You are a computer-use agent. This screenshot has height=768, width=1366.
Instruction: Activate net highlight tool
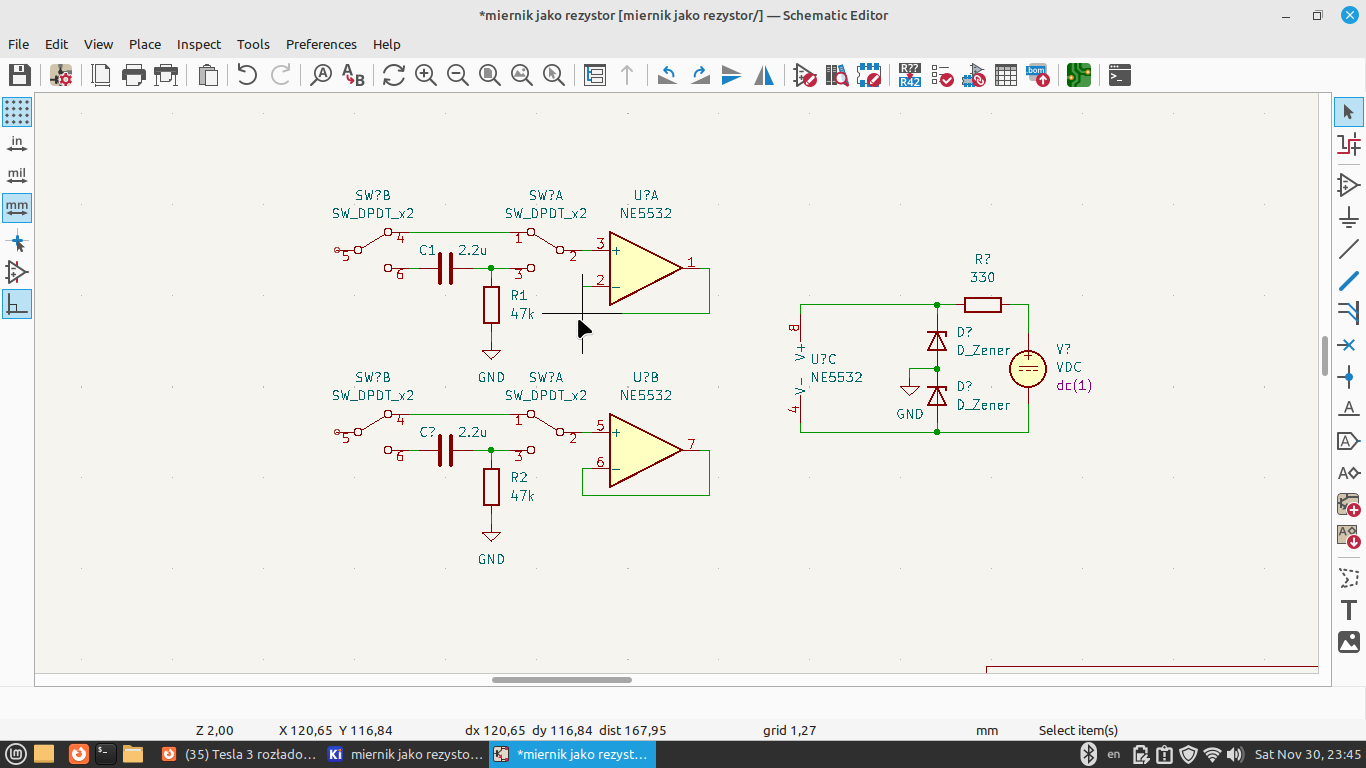[1349, 144]
